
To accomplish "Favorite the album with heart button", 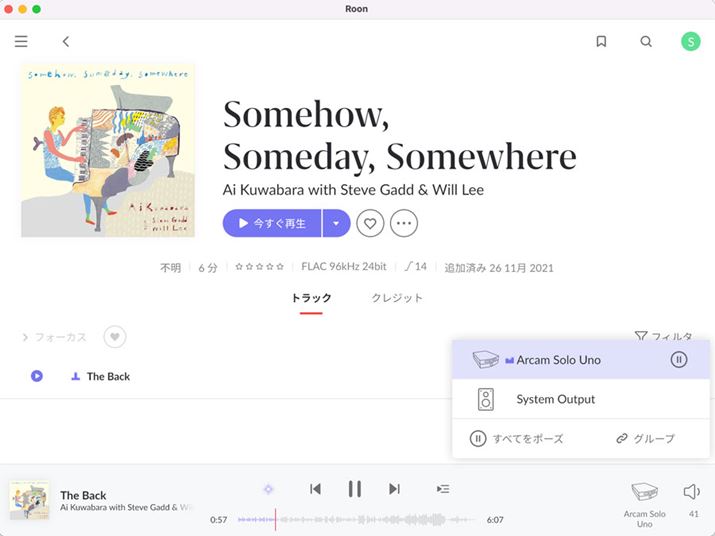I will pyautogui.click(x=370, y=223).
